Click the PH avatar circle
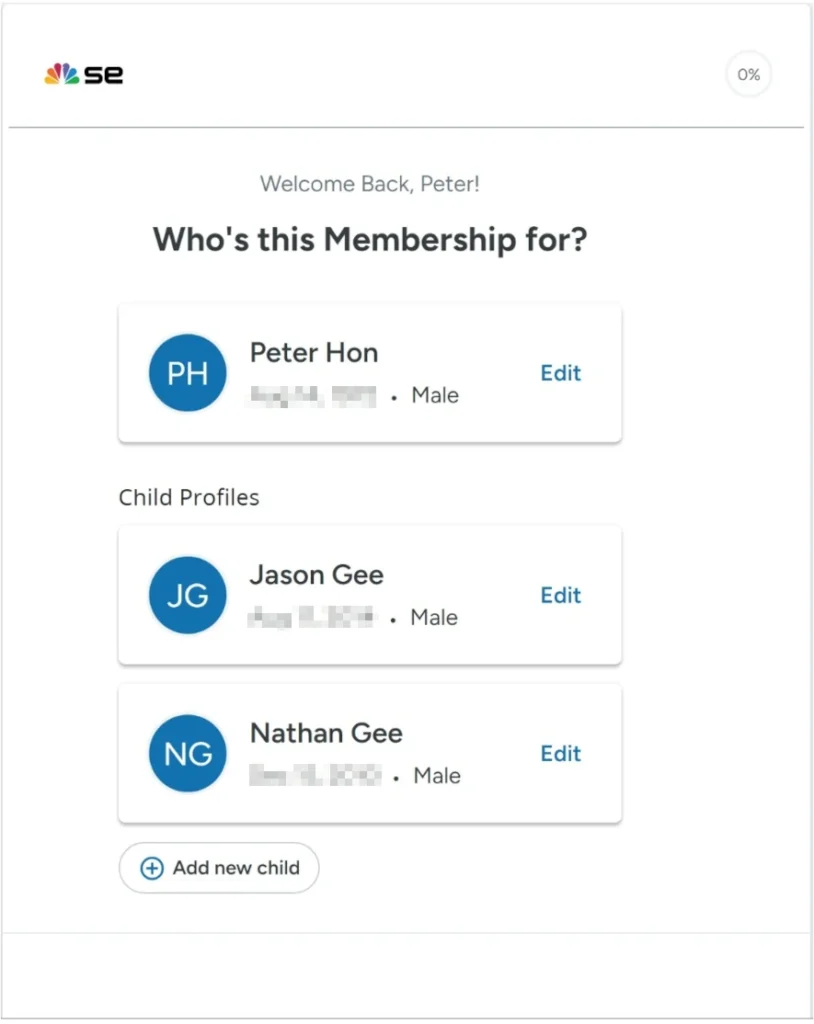This screenshot has height=1024, width=814. tap(187, 373)
